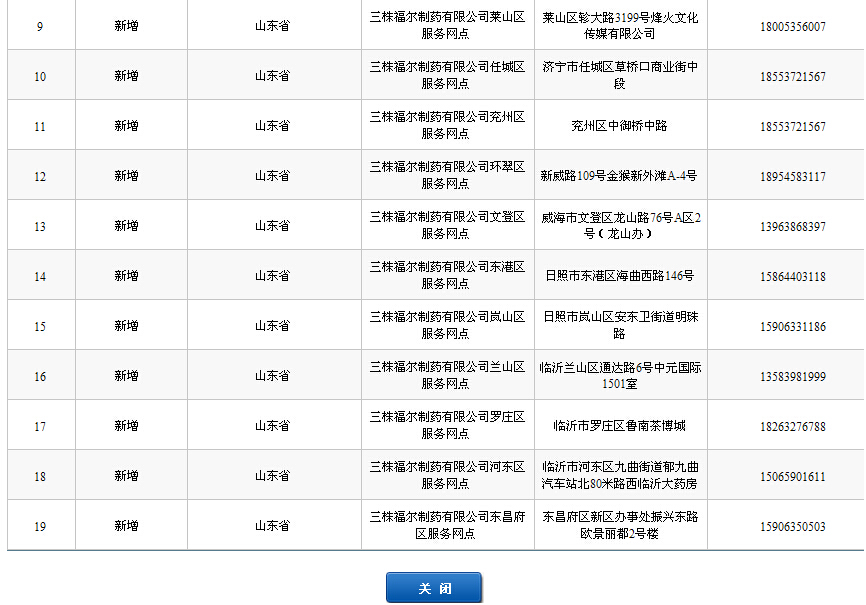
Task: Select address 临沂兰山区通达路6号中元国际1501室
Action: (620, 375)
